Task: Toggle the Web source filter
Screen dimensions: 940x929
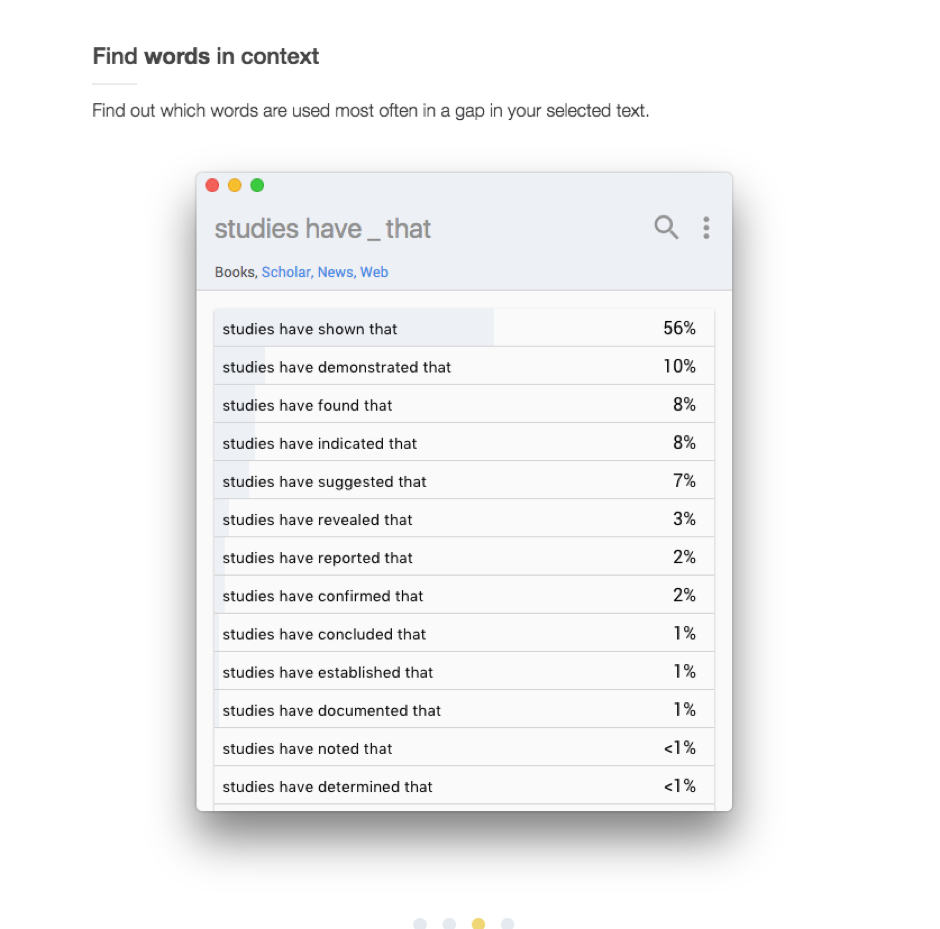Action: point(374,272)
